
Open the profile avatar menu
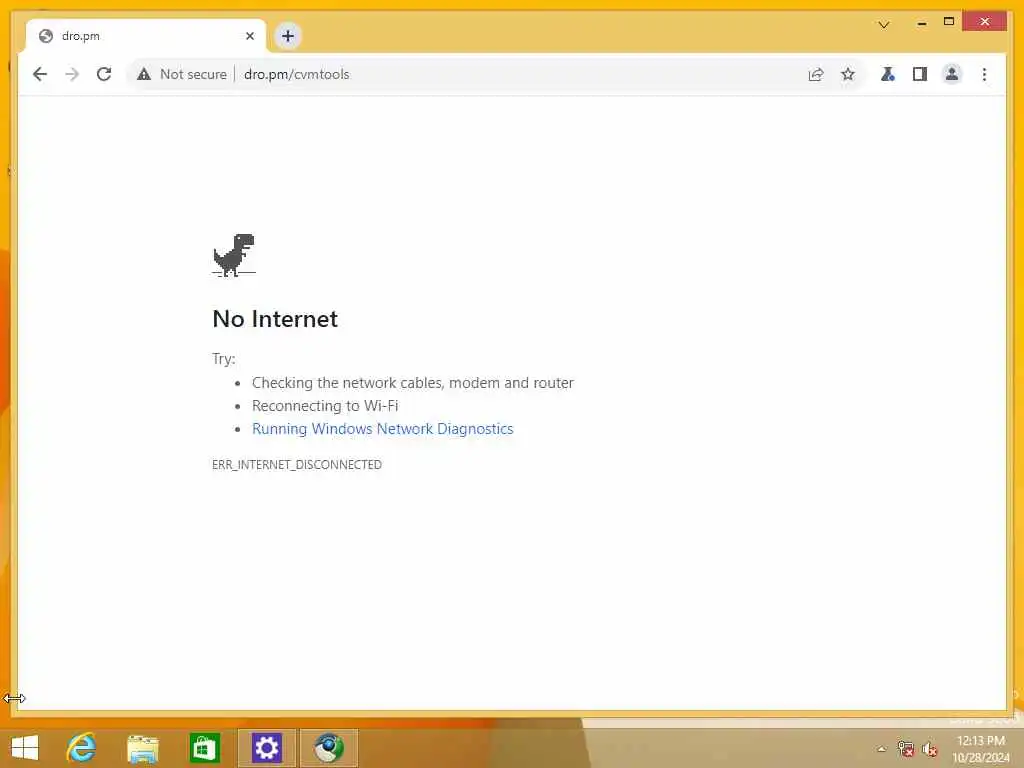pyautogui.click(x=952, y=74)
